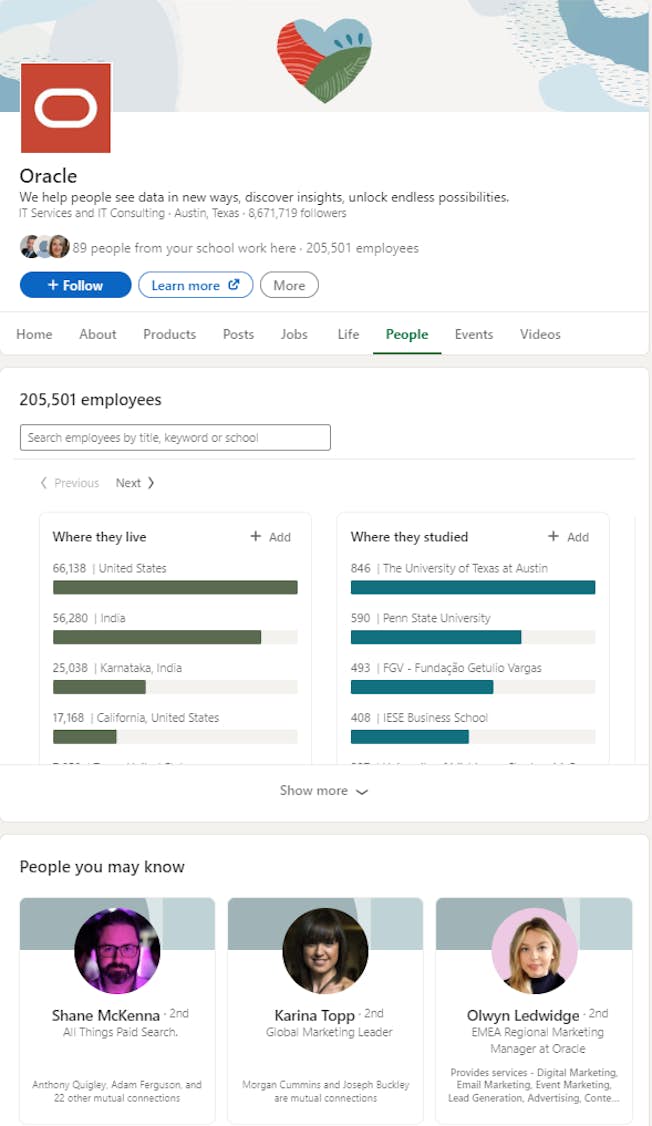Click the Oracle company name heading
This screenshot has height=1126, width=652.
(48, 176)
